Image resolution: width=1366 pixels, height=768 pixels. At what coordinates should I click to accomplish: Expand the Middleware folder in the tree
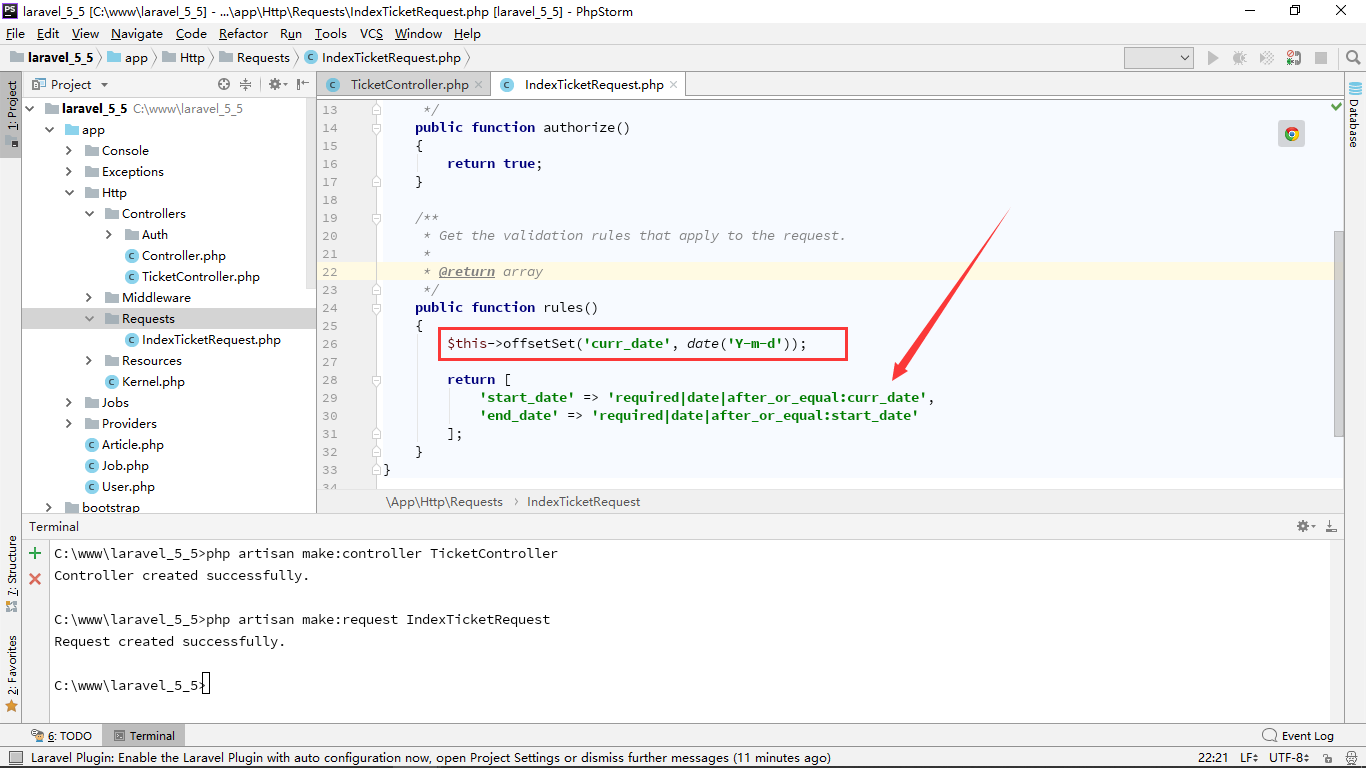(89, 298)
